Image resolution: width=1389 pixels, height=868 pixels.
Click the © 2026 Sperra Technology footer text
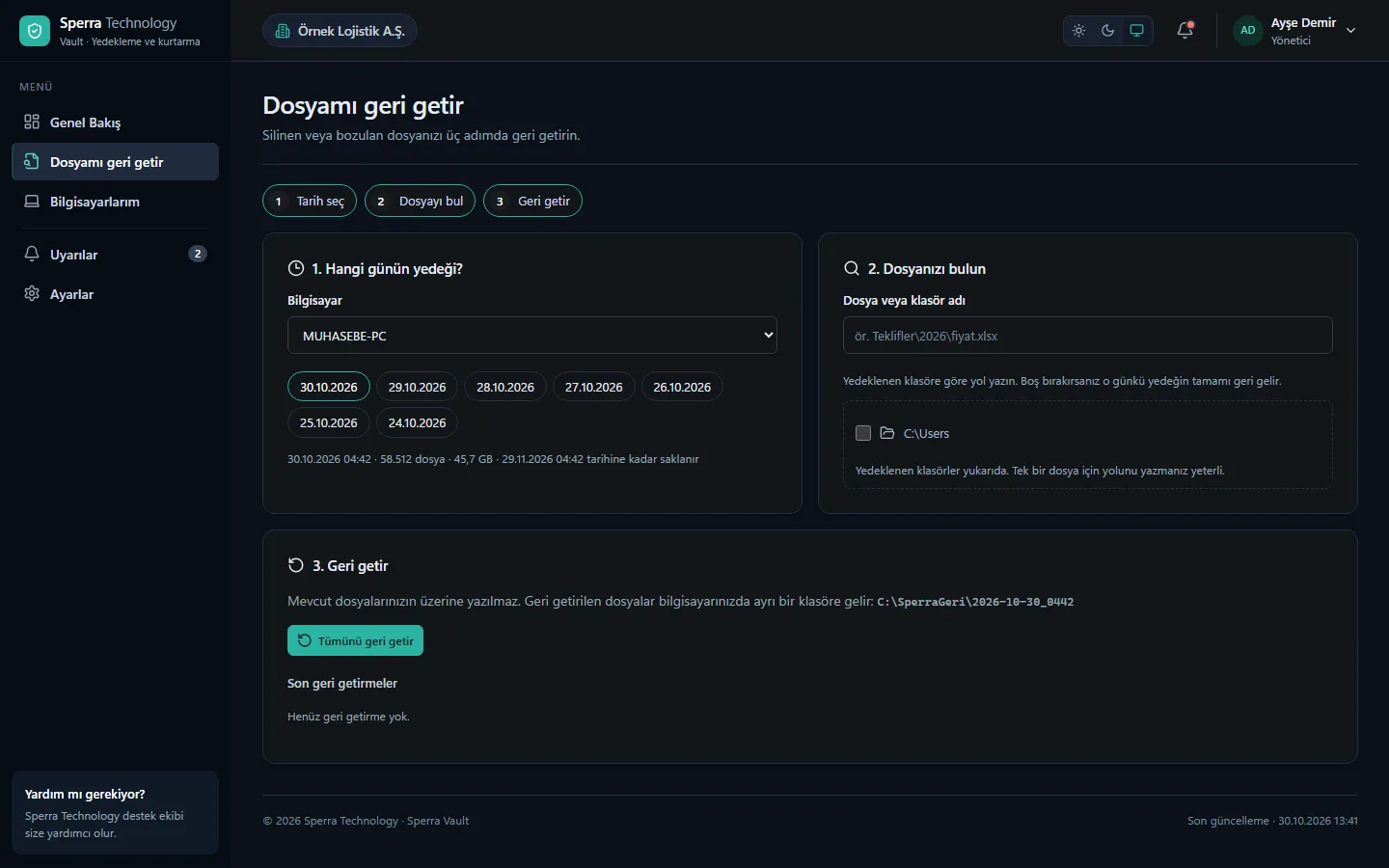pos(366,821)
